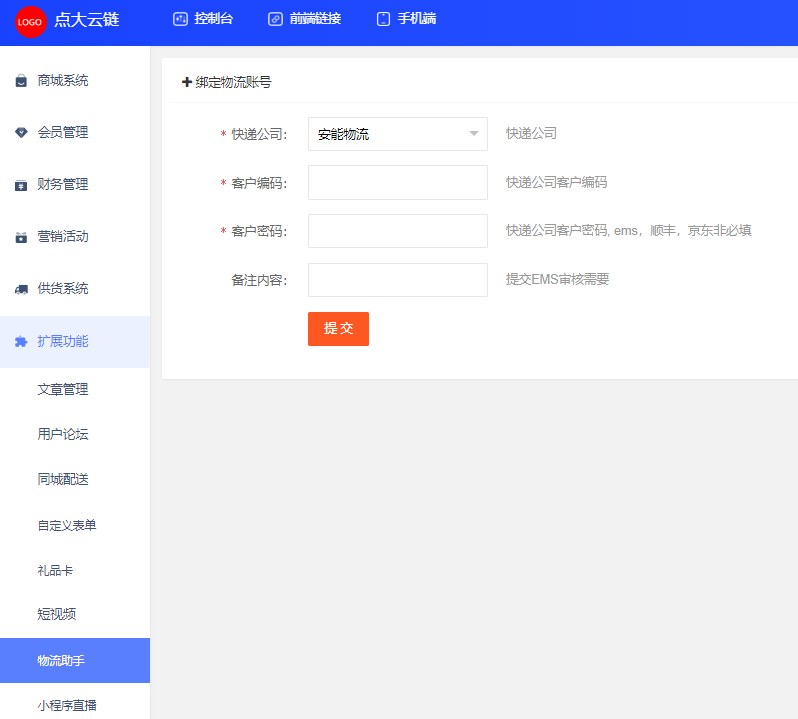The width and height of the screenshot is (798, 719).
Task: Click the 财务管理 wallet icon
Action: [21, 185]
